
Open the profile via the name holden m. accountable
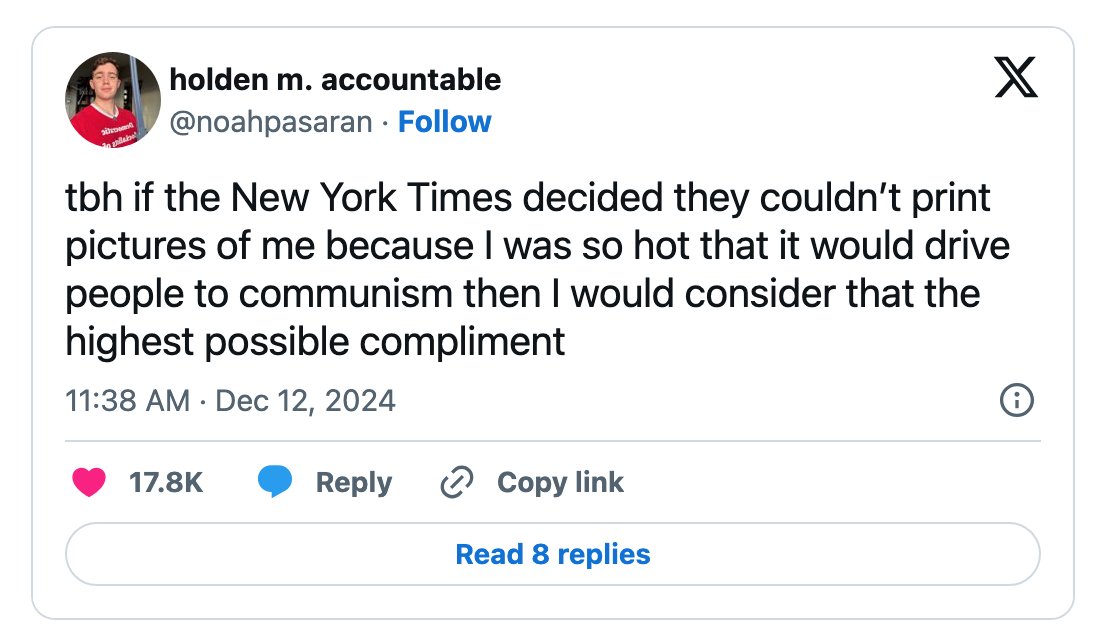pos(335,79)
